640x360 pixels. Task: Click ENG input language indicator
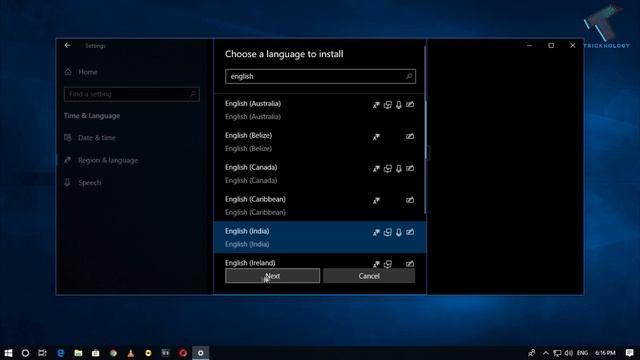pos(582,353)
